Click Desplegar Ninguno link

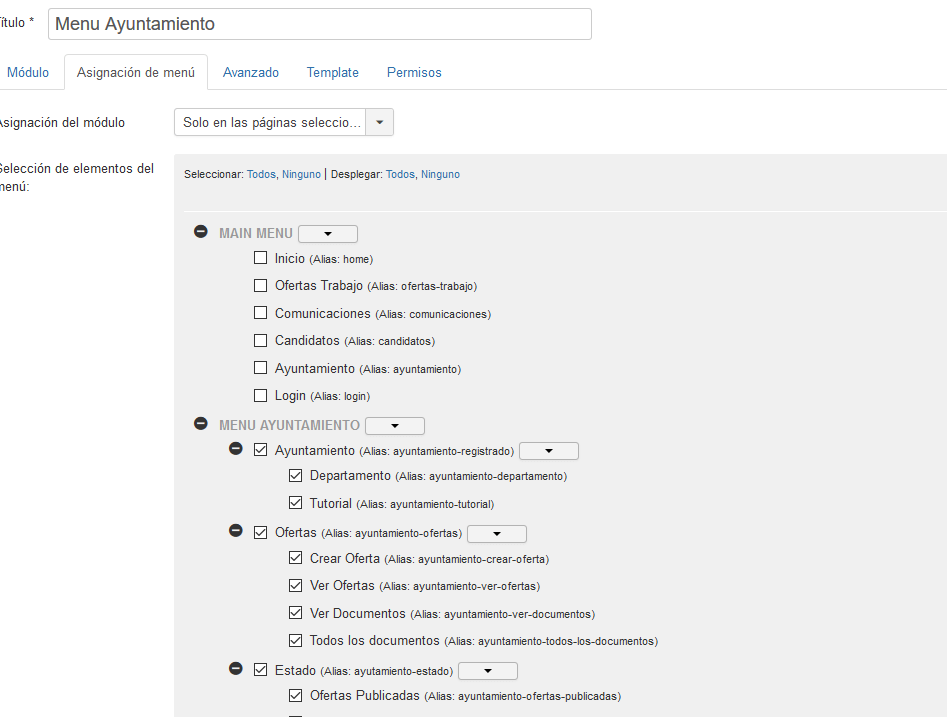tap(440, 174)
